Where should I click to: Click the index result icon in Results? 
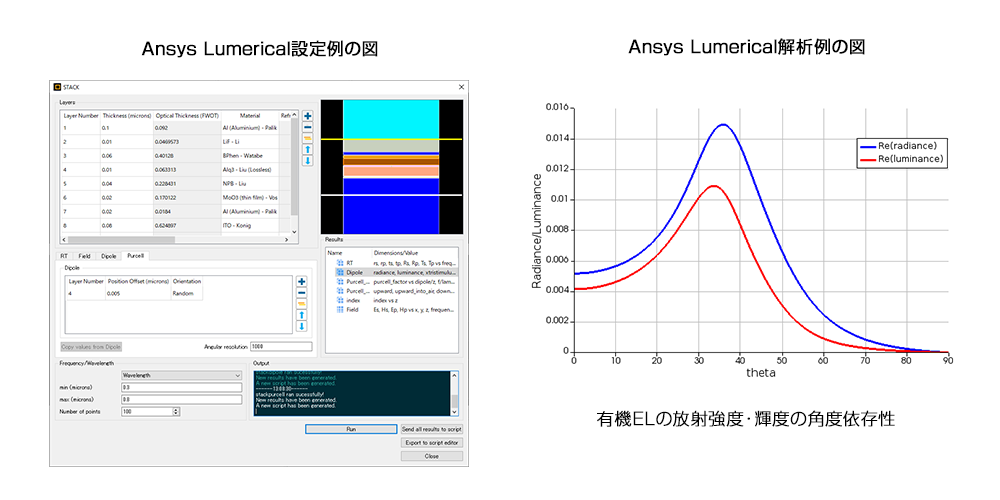pyautogui.click(x=340, y=300)
